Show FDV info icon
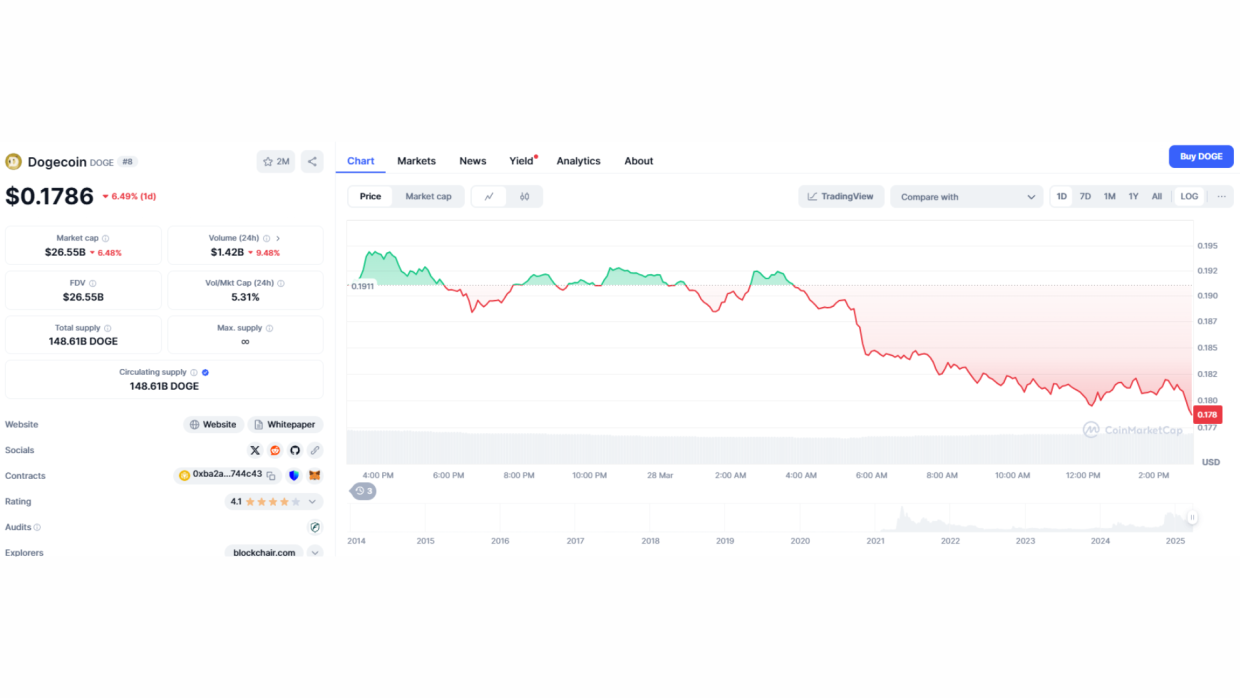This screenshot has width=1240, height=698. tap(93, 284)
